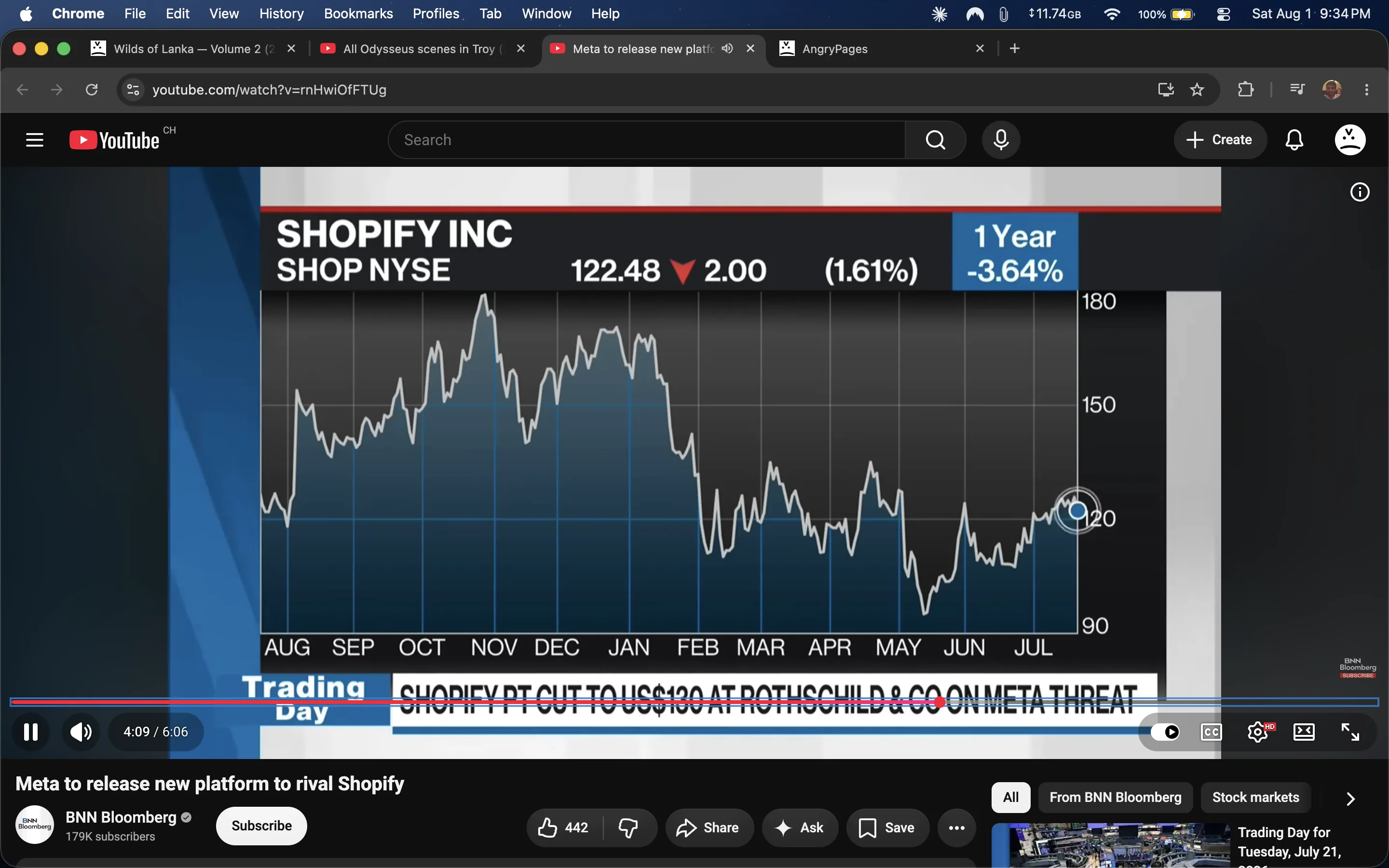The width and height of the screenshot is (1389, 868).
Task: Dislike this video
Action: 628,827
